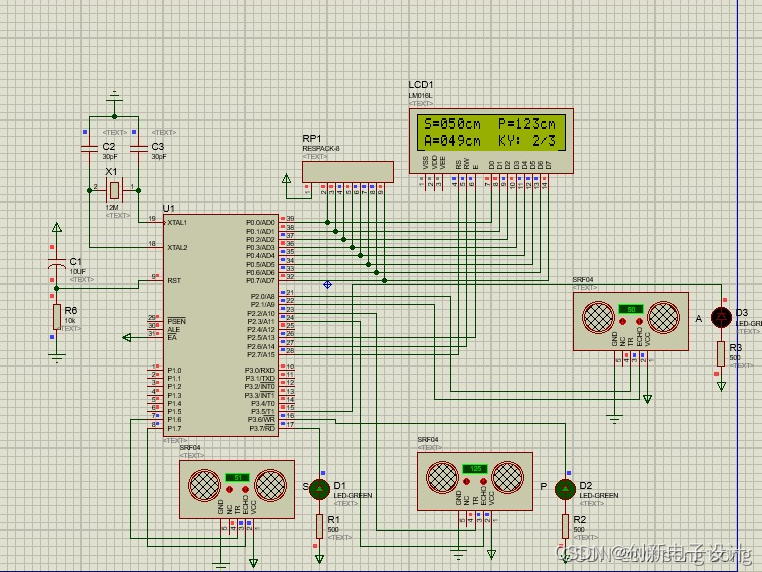Screen dimensions: 762x572
Task: Select capacitor C1 10UF symbol
Action: click(x=57, y=264)
